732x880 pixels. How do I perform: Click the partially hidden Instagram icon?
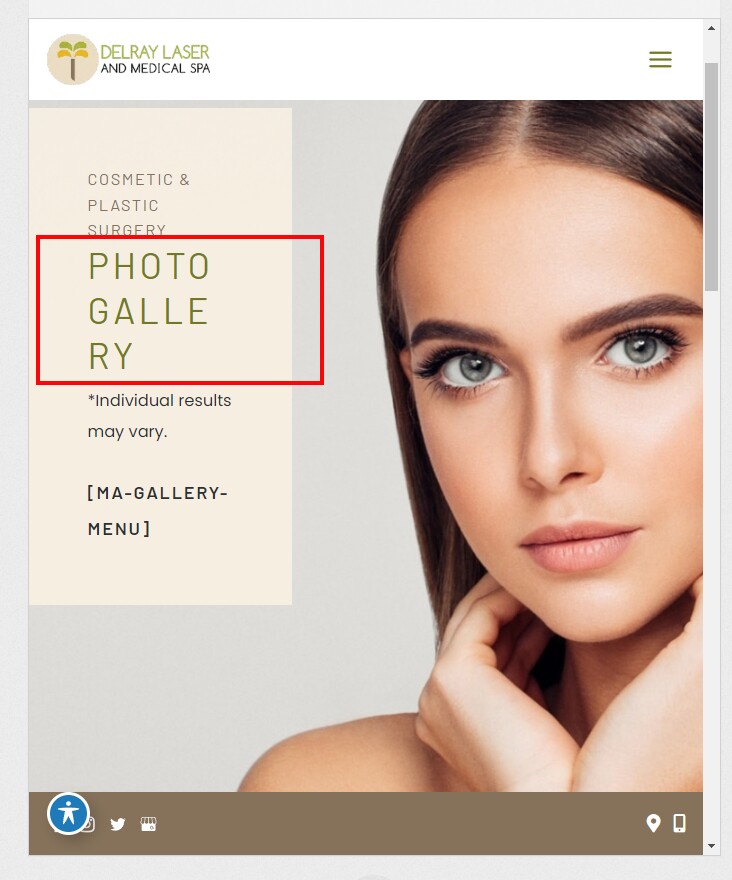[90, 825]
